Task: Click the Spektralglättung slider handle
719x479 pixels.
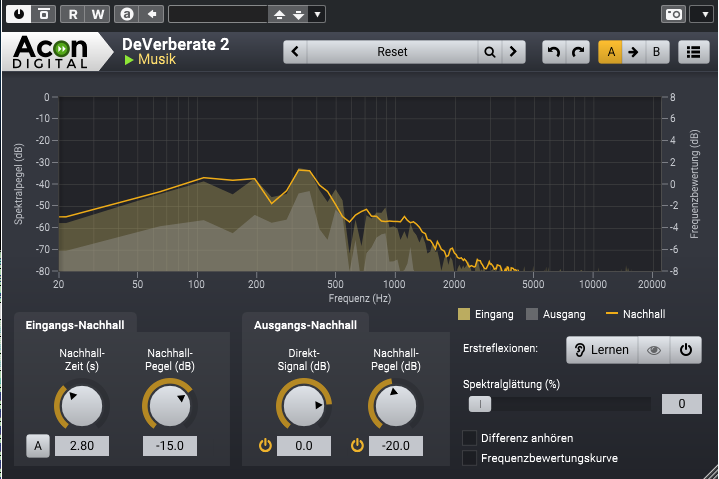Action: coord(480,404)
